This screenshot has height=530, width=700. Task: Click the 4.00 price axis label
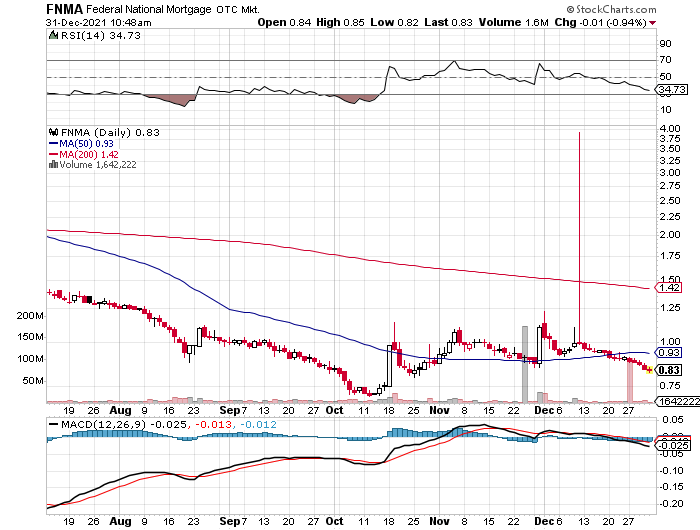click(670, 129)
